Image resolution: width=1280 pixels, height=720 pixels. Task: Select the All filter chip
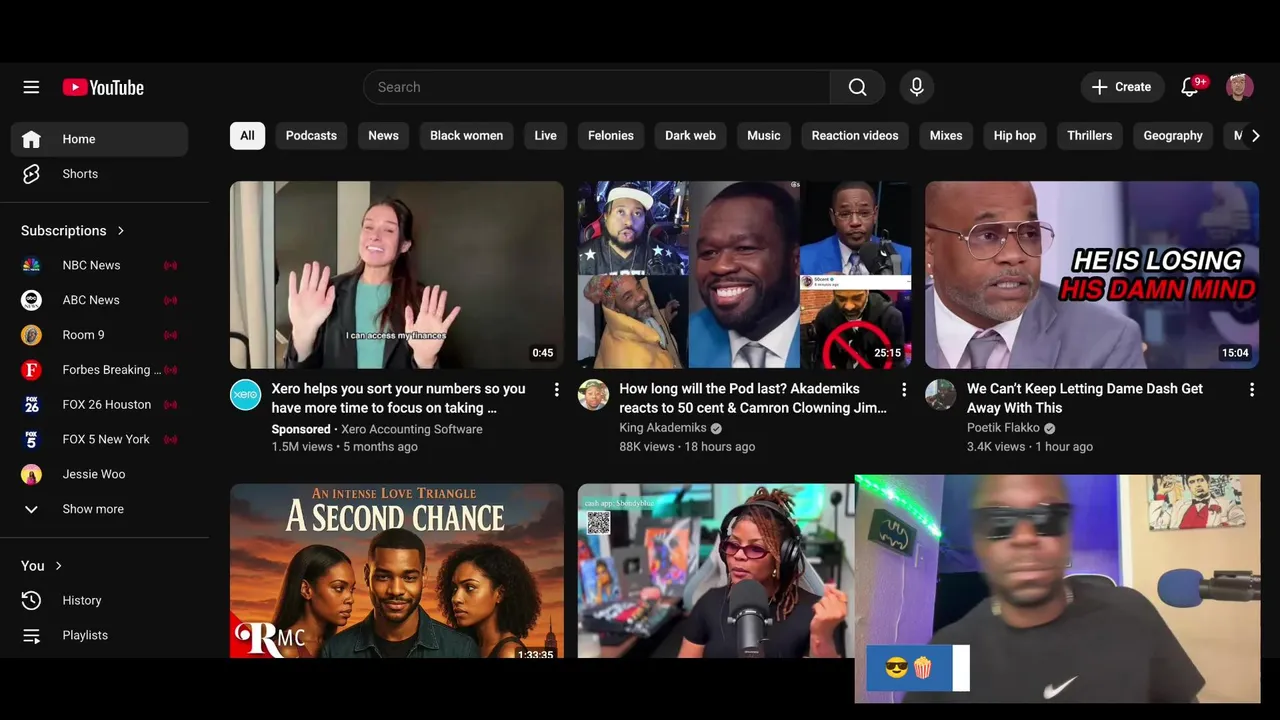click(247, 136)
